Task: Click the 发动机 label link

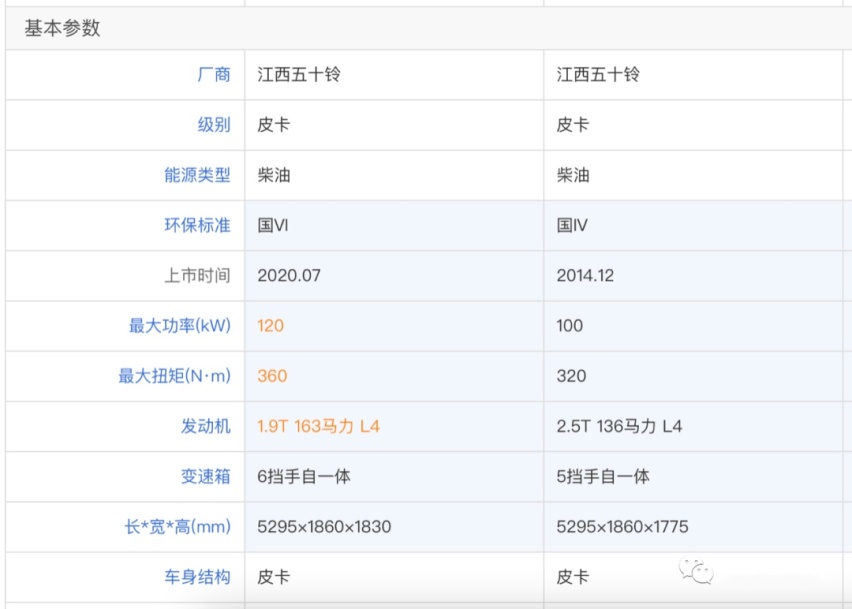Action: pos(205,426)
